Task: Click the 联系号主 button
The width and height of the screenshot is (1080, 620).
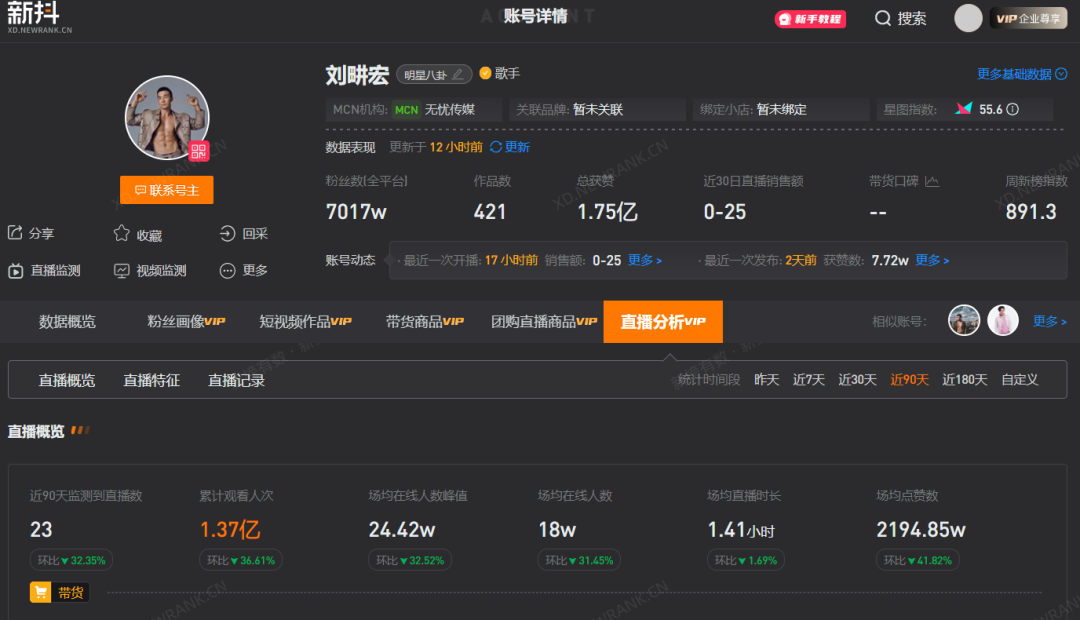Action: [x=167, y=190]
